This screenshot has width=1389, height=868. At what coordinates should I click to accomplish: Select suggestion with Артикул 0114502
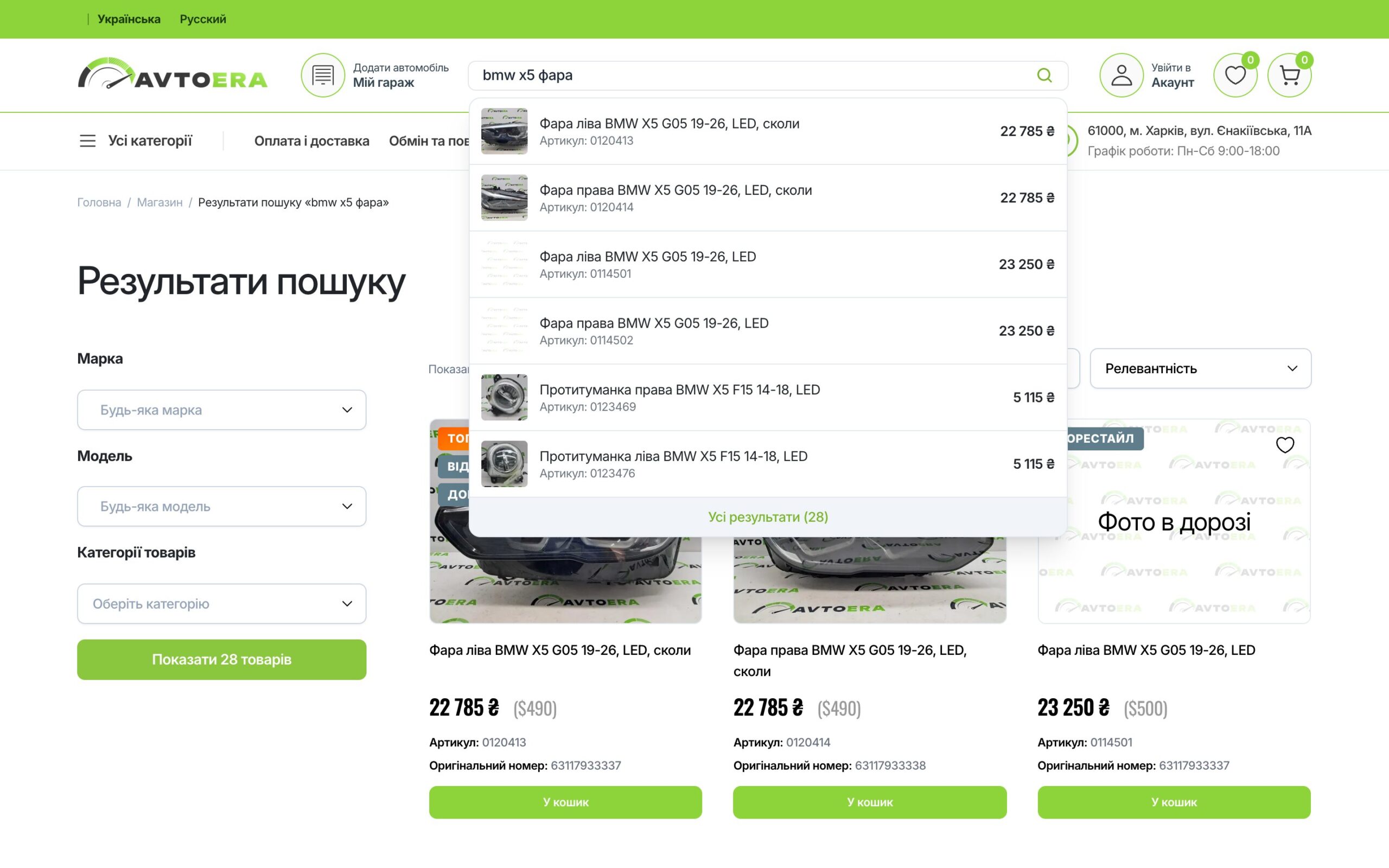point(768,331)
